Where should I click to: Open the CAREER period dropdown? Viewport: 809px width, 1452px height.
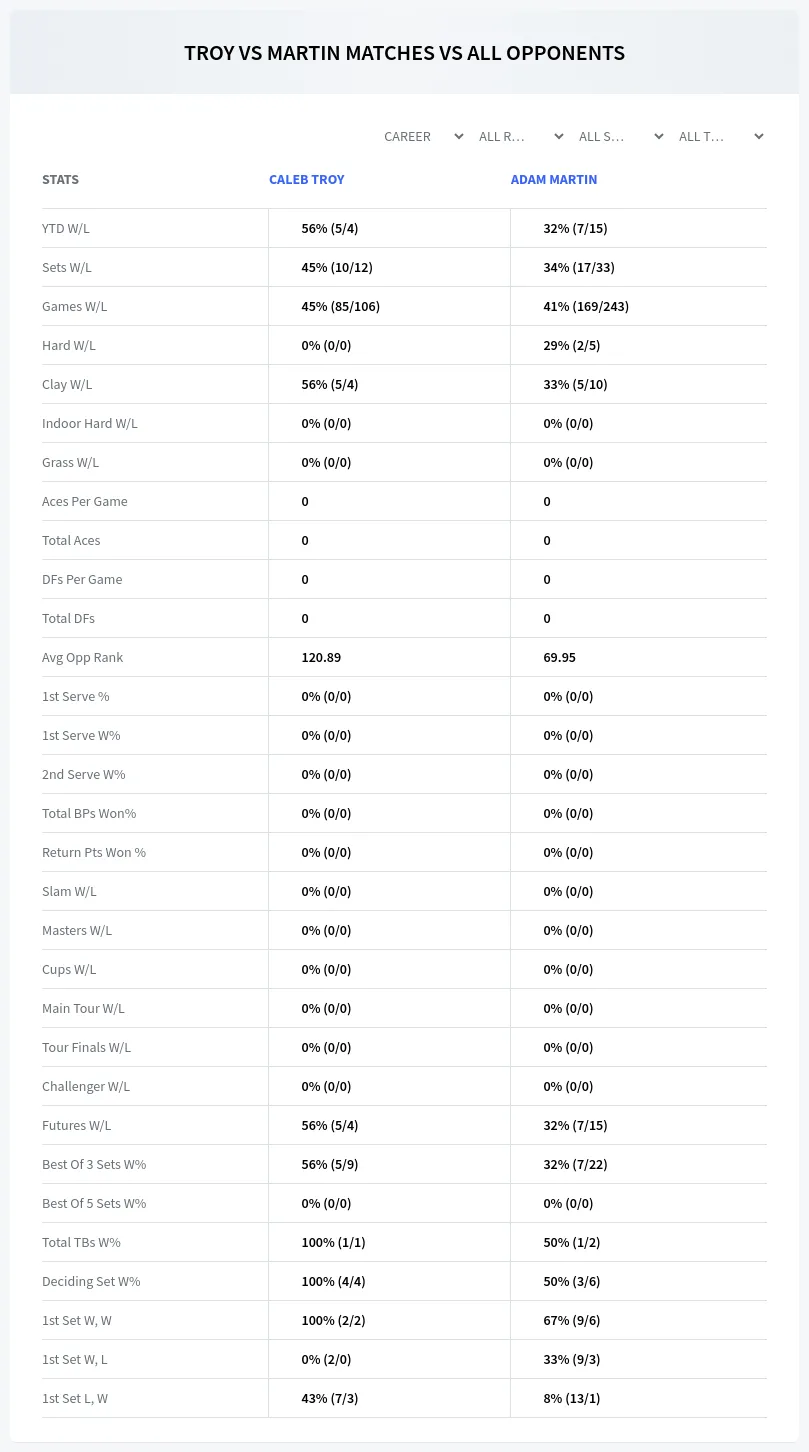tap(423, 136)
